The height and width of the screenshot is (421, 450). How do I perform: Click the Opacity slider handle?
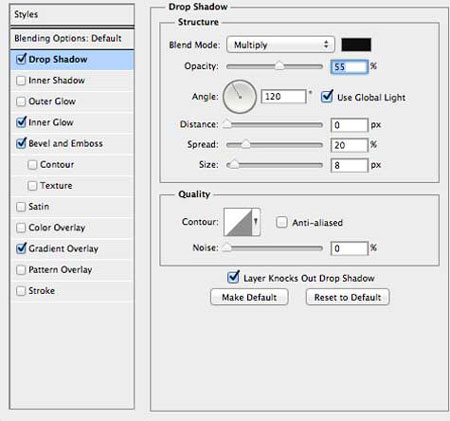point(279,66)
